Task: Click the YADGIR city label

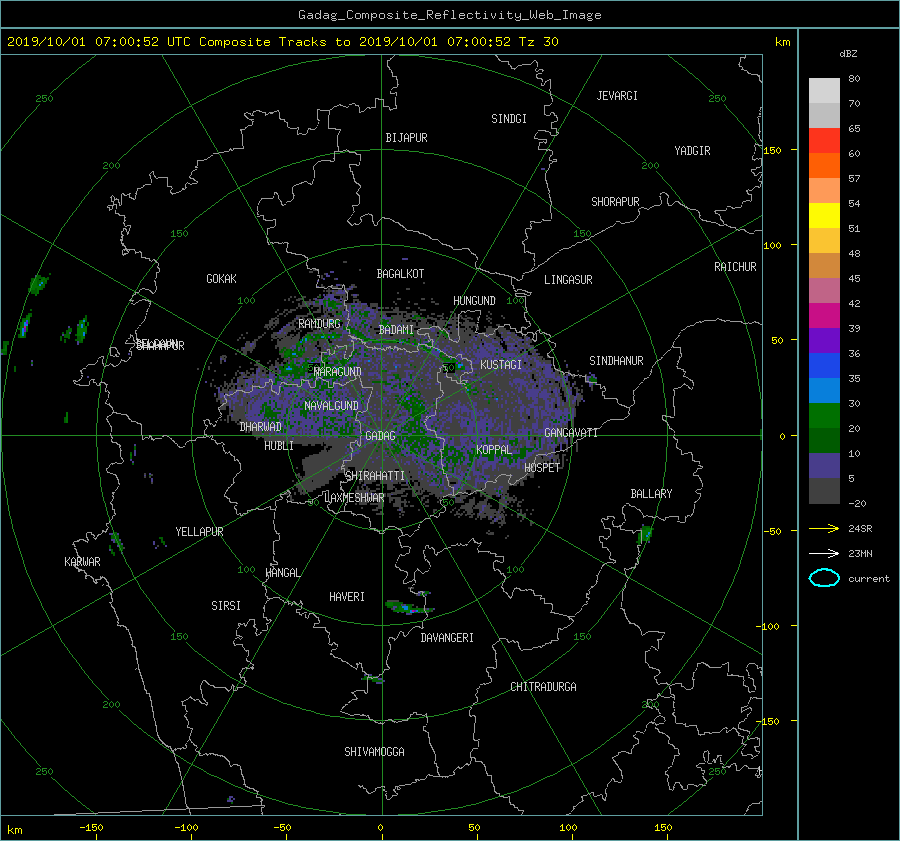Action: click(x=692, y=151)
